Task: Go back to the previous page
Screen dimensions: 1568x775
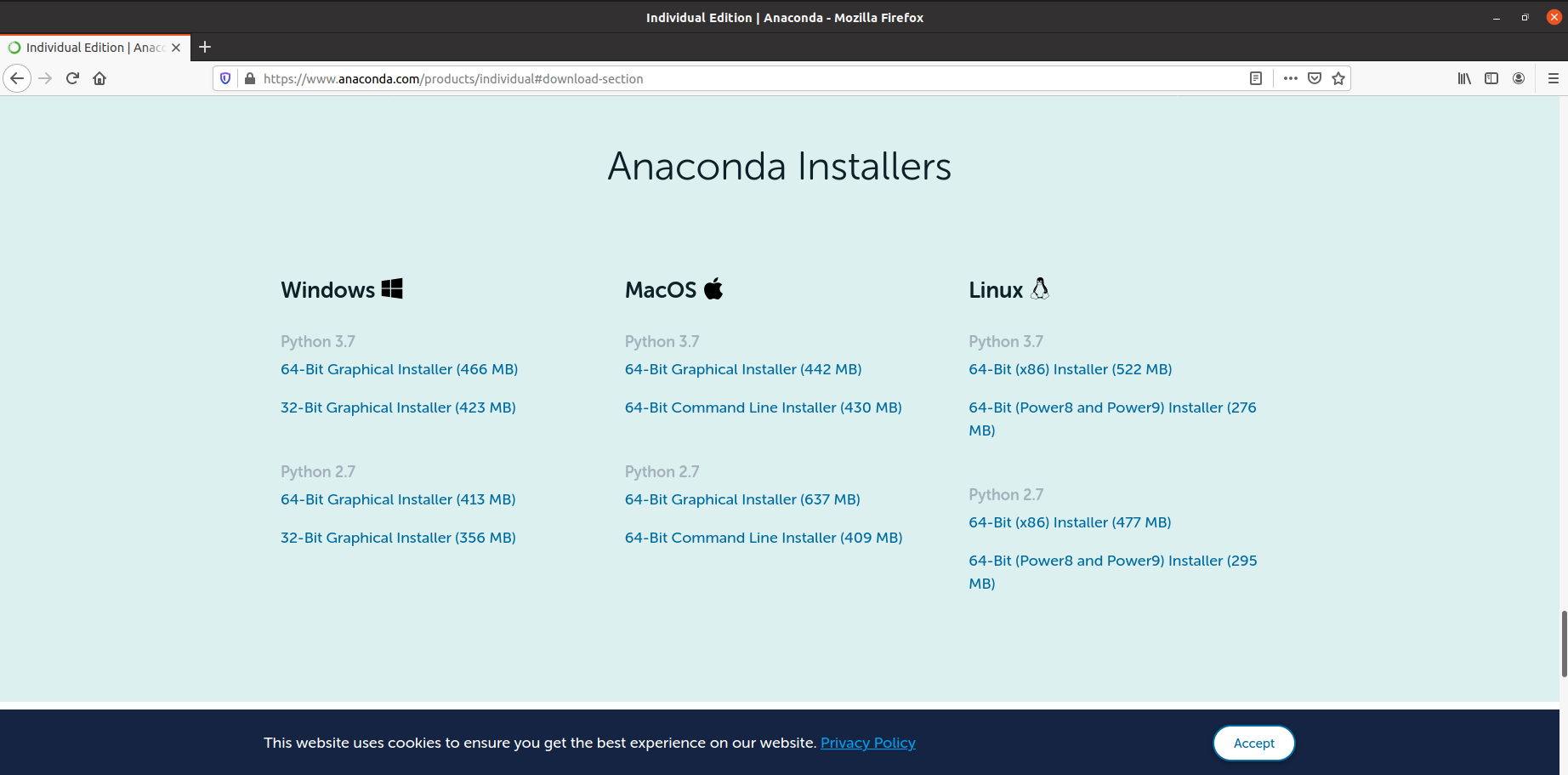Action: point(17,78)
